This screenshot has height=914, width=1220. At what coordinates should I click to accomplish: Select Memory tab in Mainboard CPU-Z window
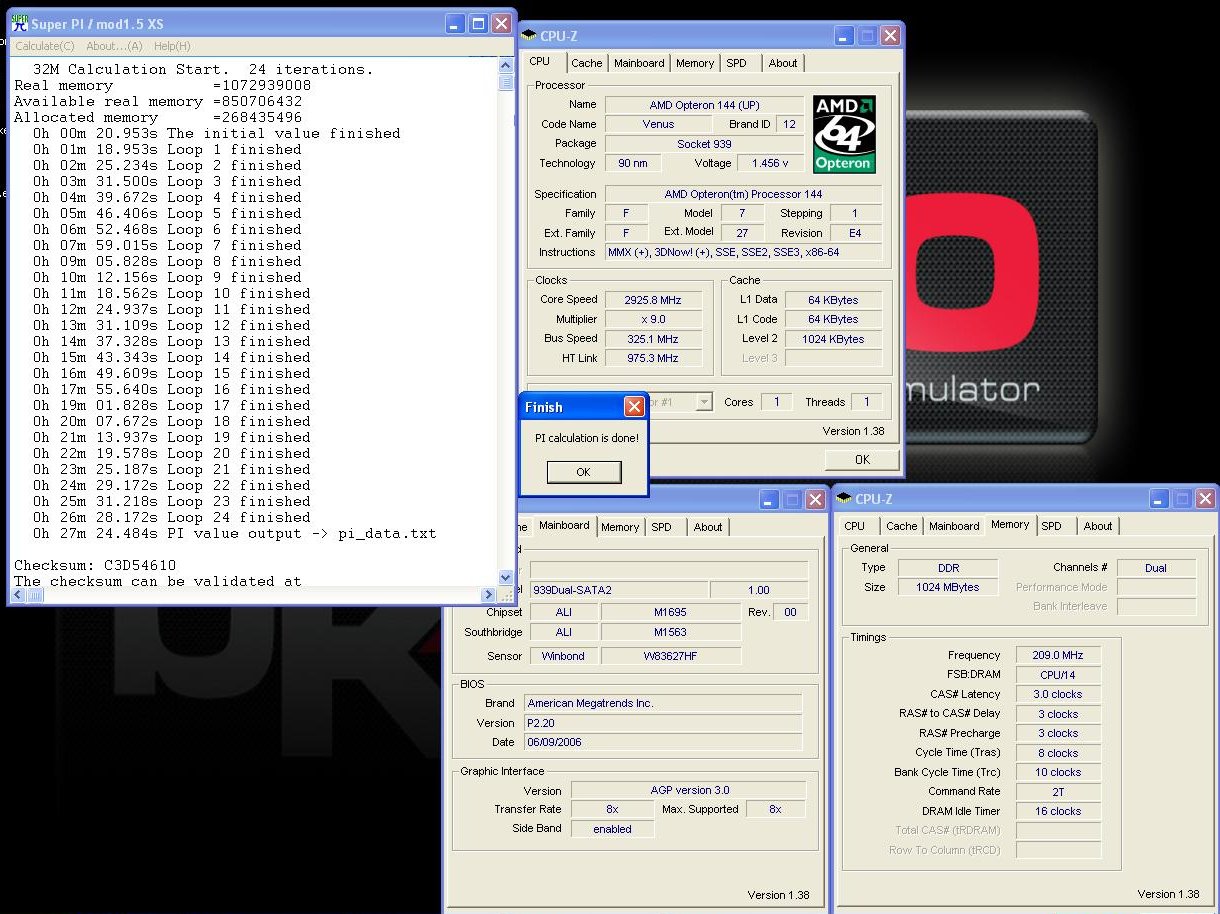(x=620, y=527)
